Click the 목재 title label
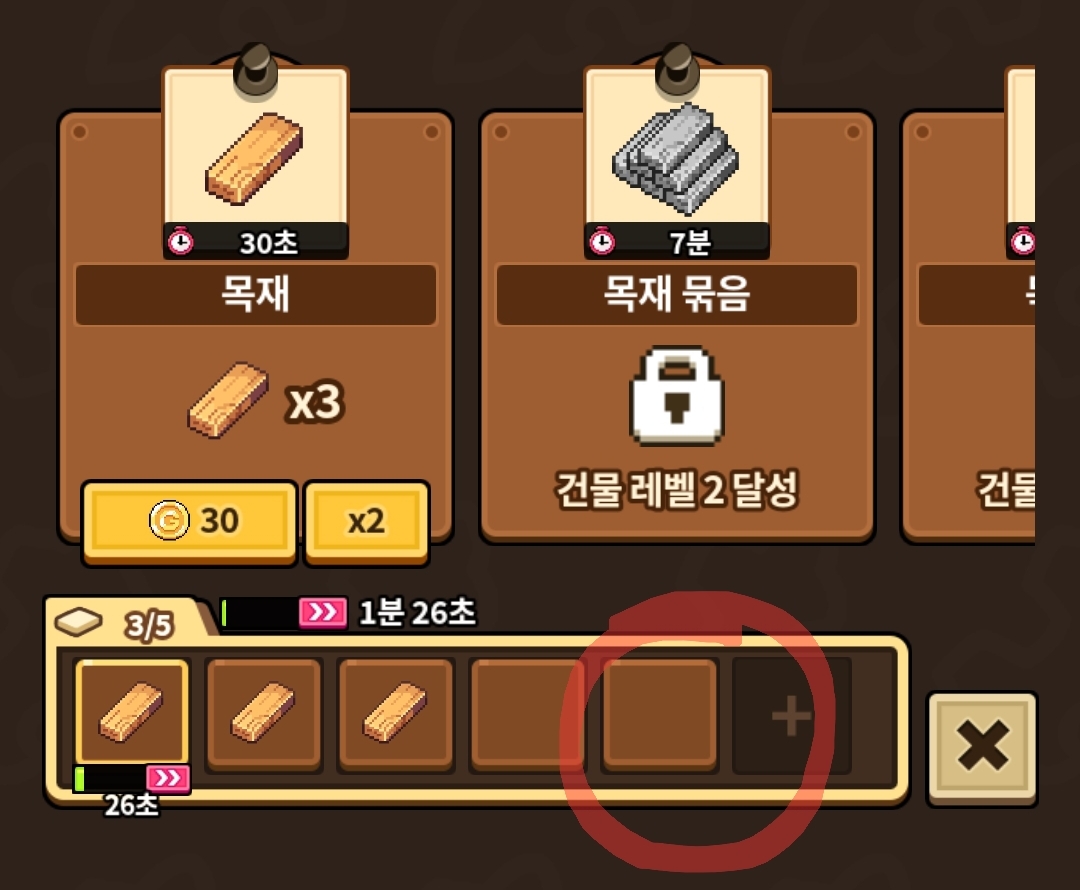Viewport: 1080px width, 890px height. (256, 294)
